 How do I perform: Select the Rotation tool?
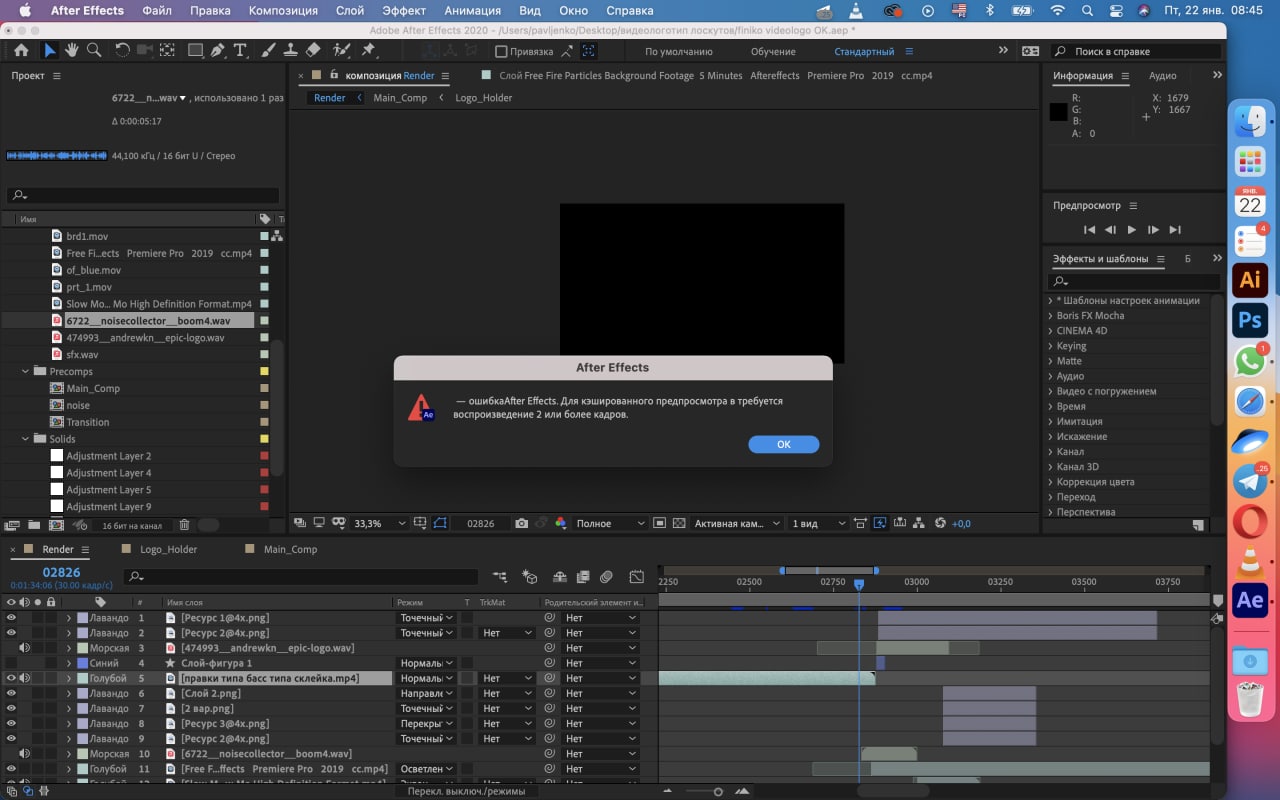pos(122,51)
